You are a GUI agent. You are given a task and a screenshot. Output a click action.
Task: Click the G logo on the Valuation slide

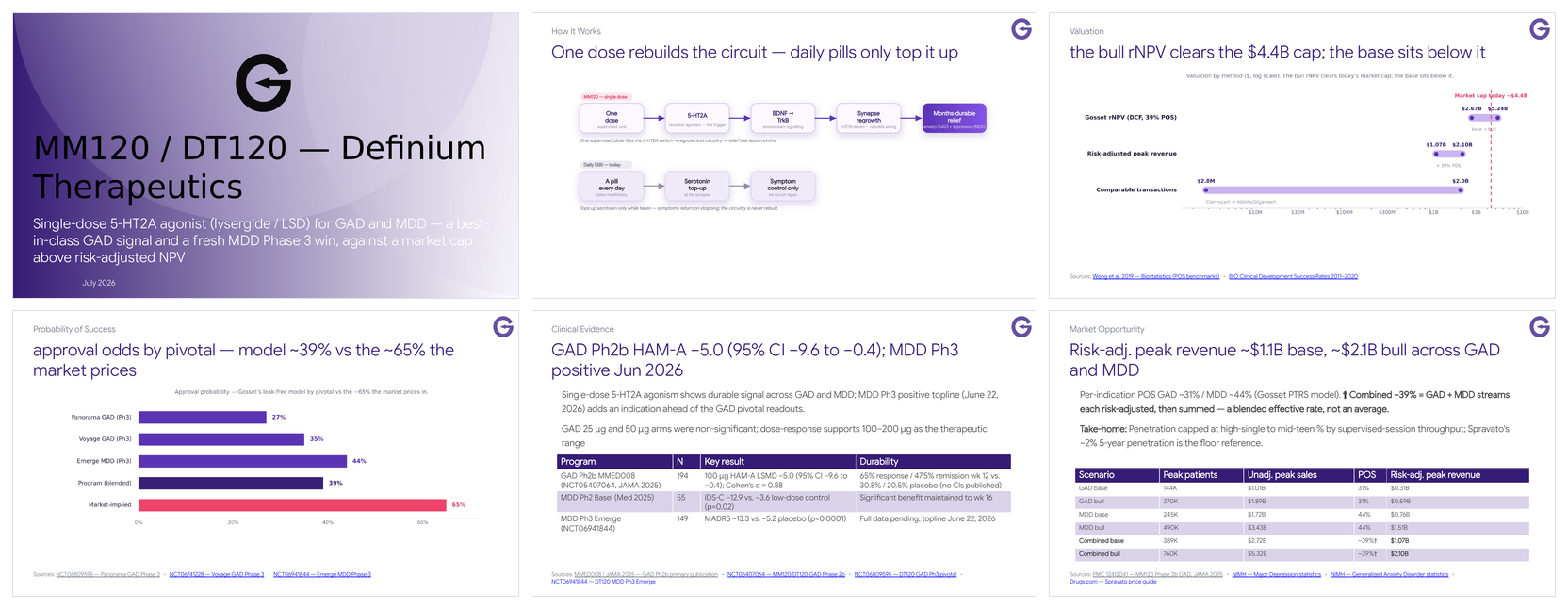[x=1540, y=29]
